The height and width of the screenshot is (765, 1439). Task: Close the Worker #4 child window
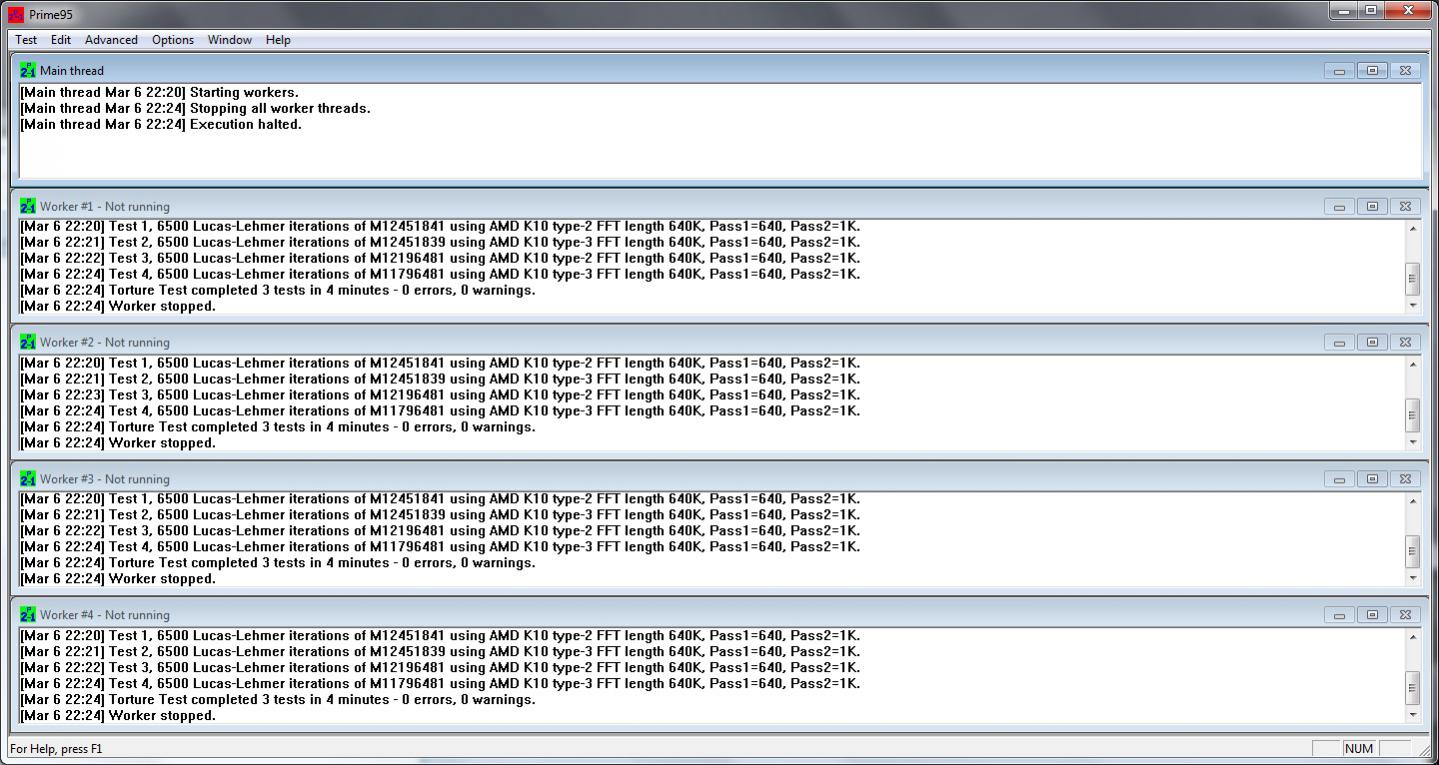pos(1405,614)
